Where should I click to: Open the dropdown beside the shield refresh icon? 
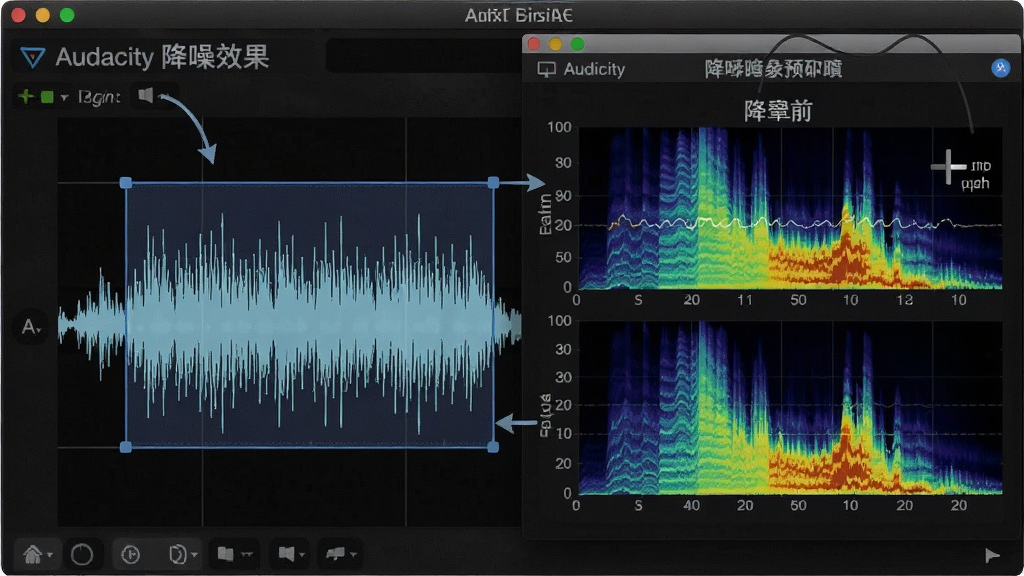194,555
